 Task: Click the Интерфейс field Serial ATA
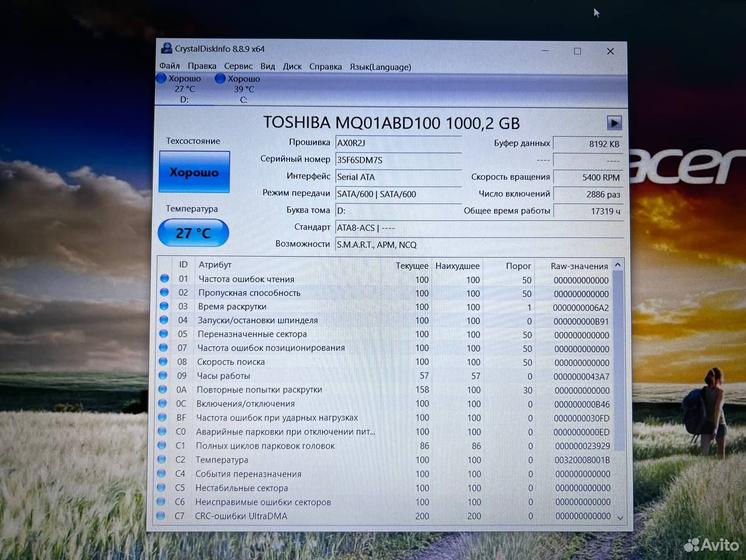(398, 177)
